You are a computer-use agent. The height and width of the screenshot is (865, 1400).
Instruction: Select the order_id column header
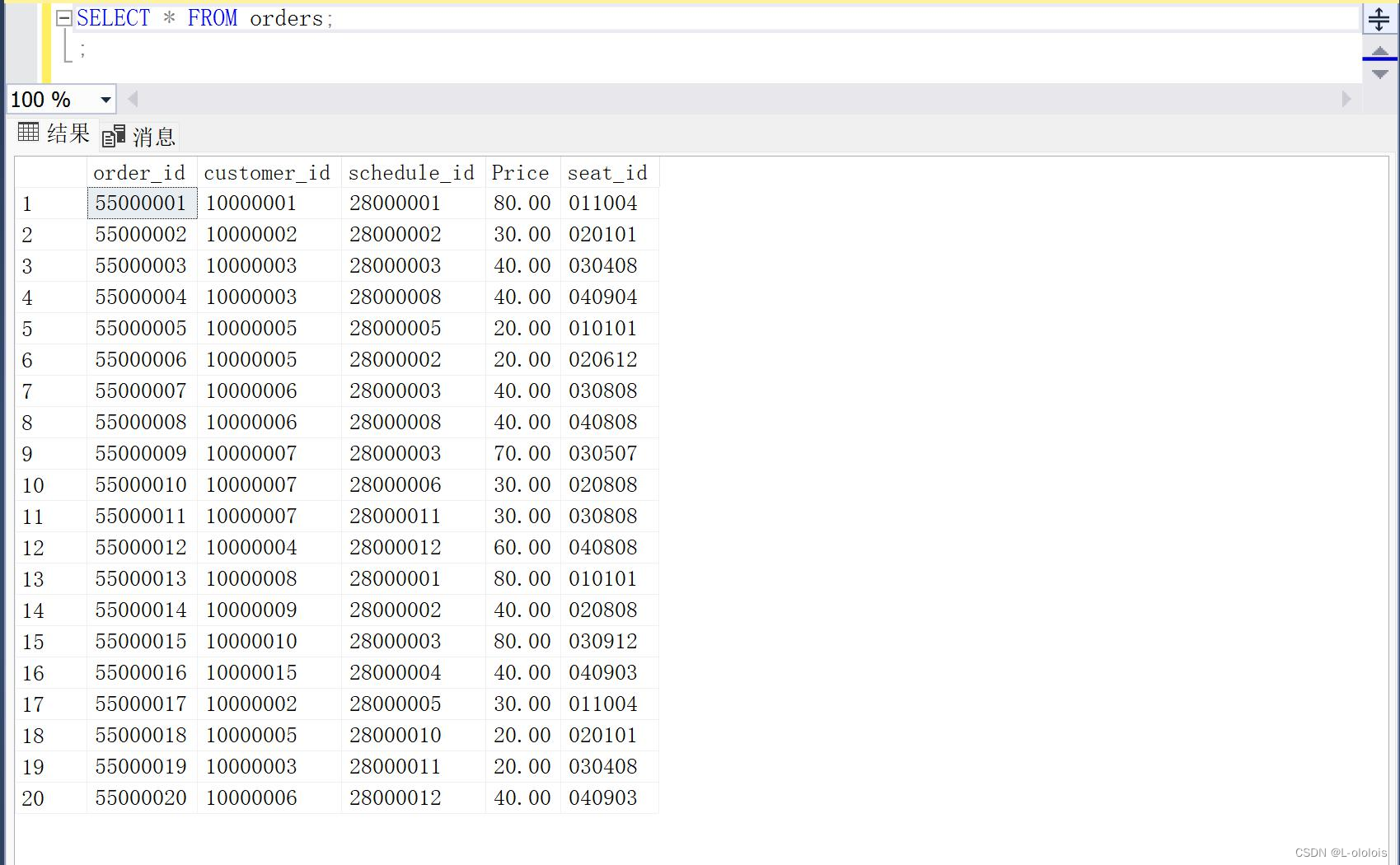pos(142,172)
